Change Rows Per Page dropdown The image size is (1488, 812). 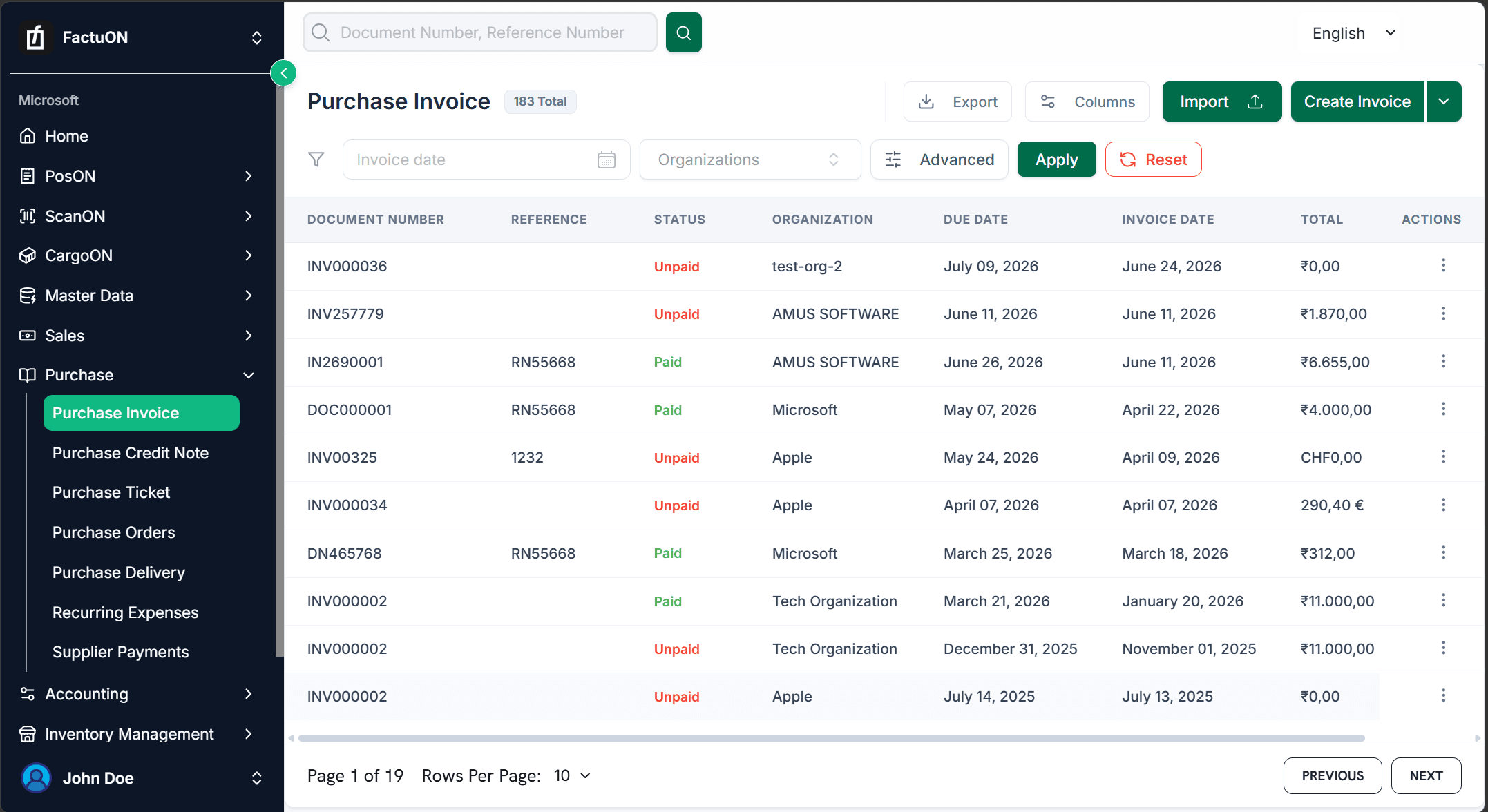click(573, 776)
